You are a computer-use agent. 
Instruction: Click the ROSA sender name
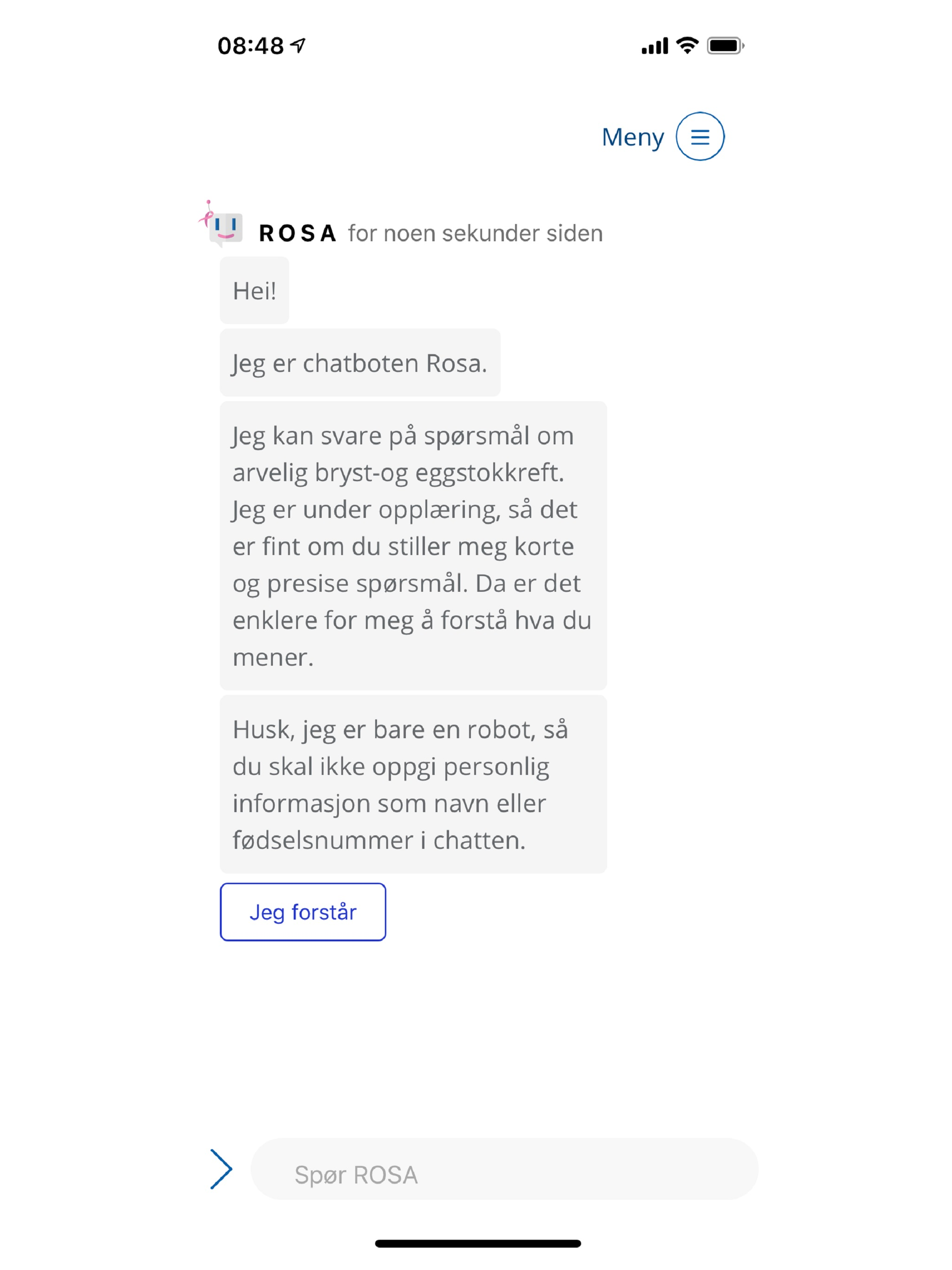[297, 233]
